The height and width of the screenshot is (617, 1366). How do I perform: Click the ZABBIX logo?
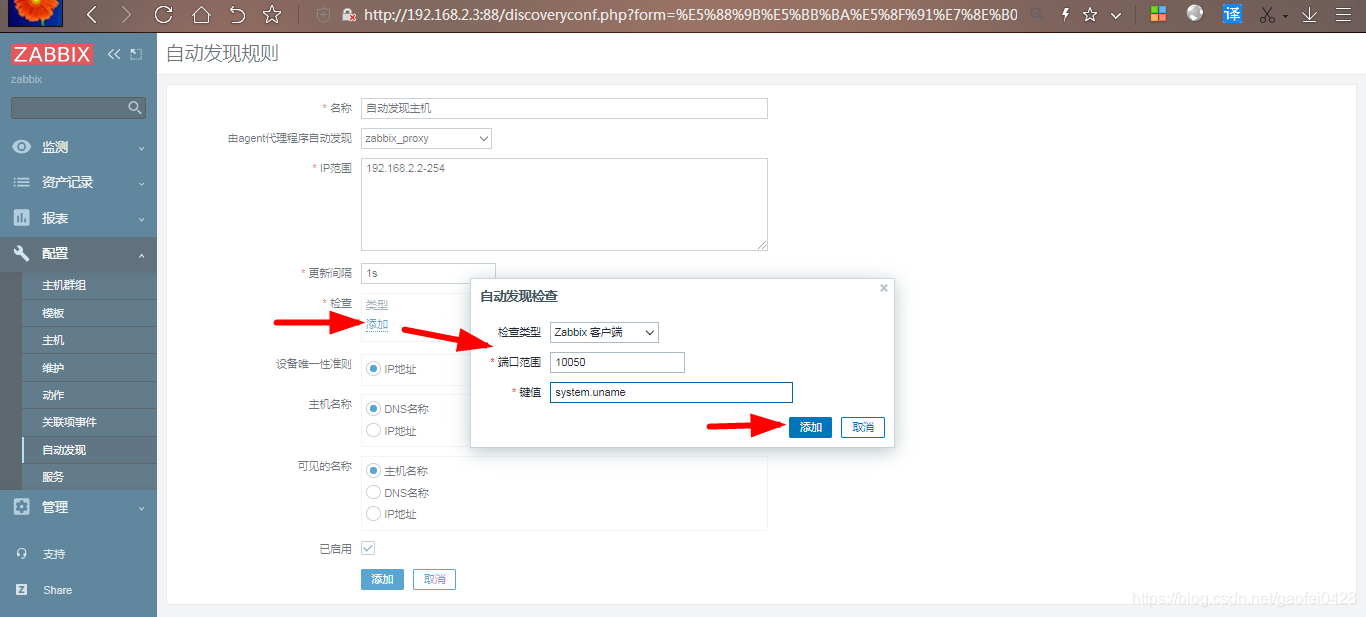52,54
